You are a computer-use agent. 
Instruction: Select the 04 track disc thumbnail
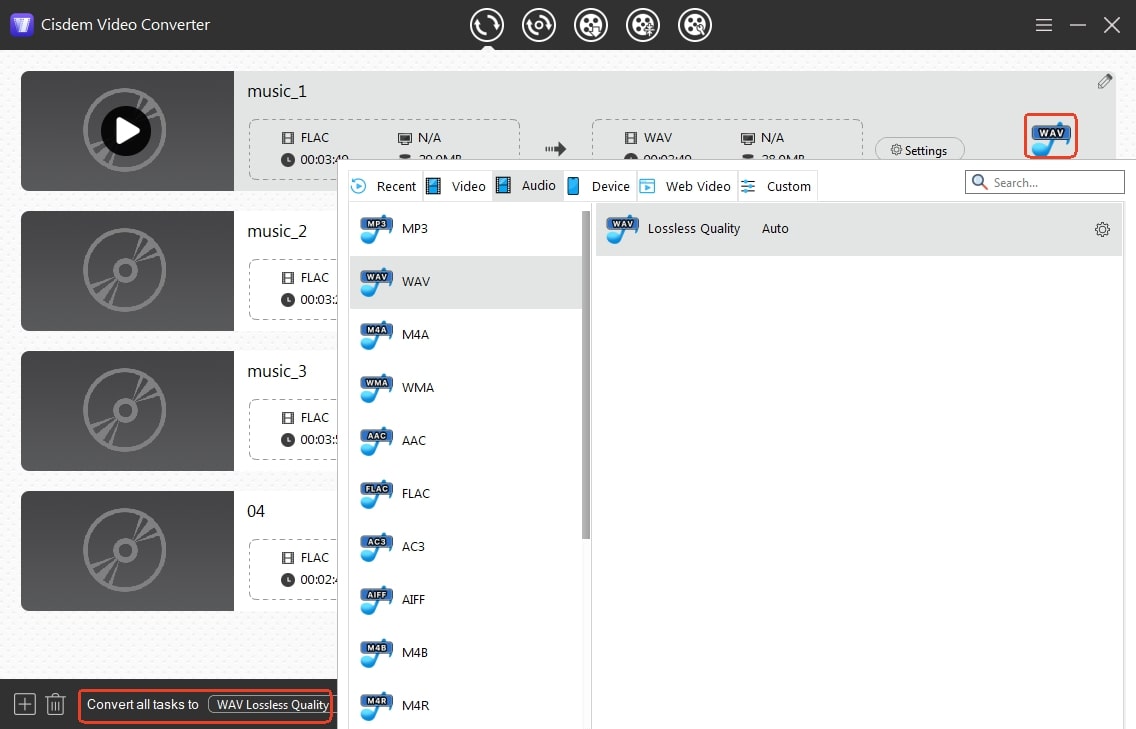pos(127,551)
